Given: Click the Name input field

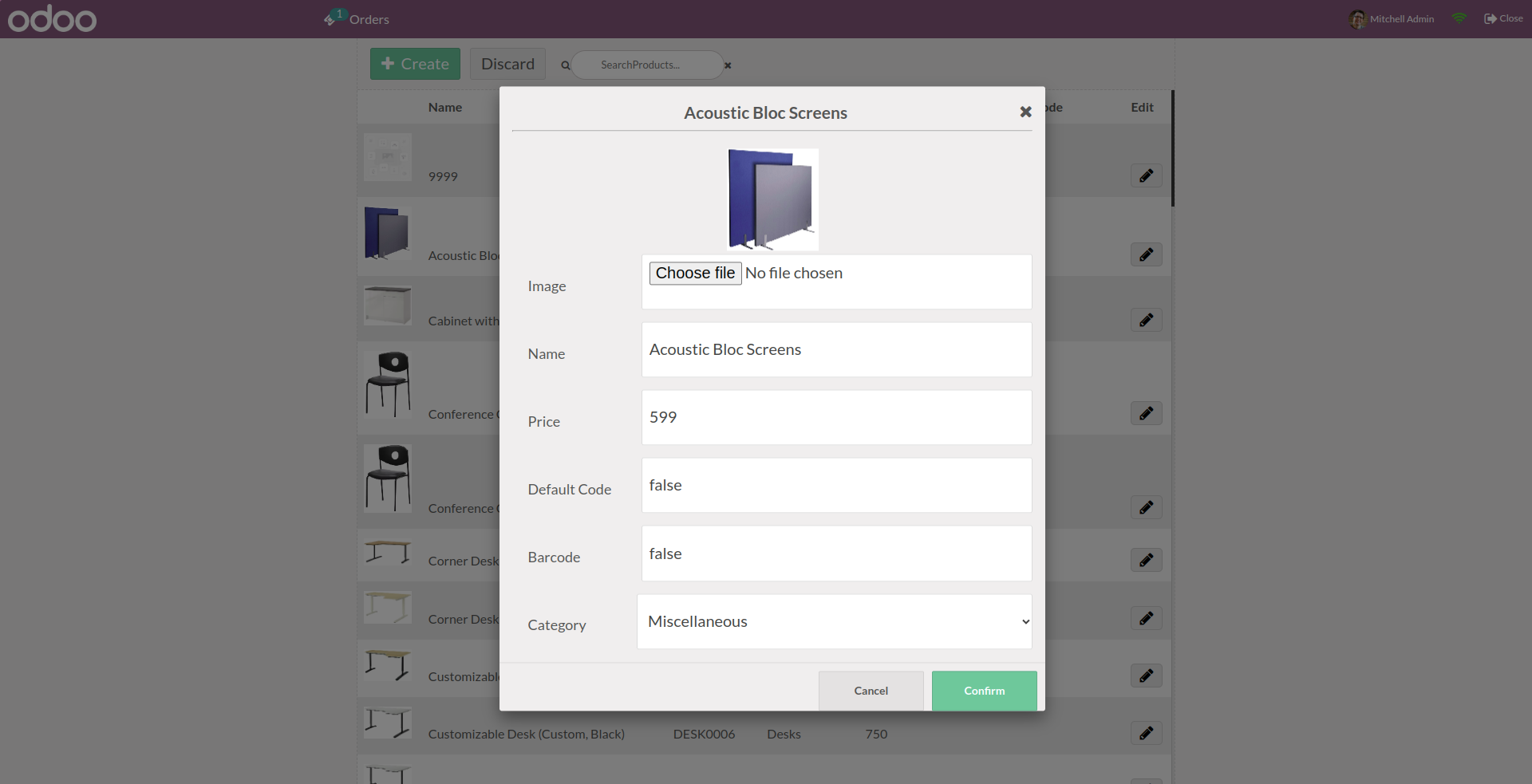Looking at the screenshot, I should (x=836, y=349).
